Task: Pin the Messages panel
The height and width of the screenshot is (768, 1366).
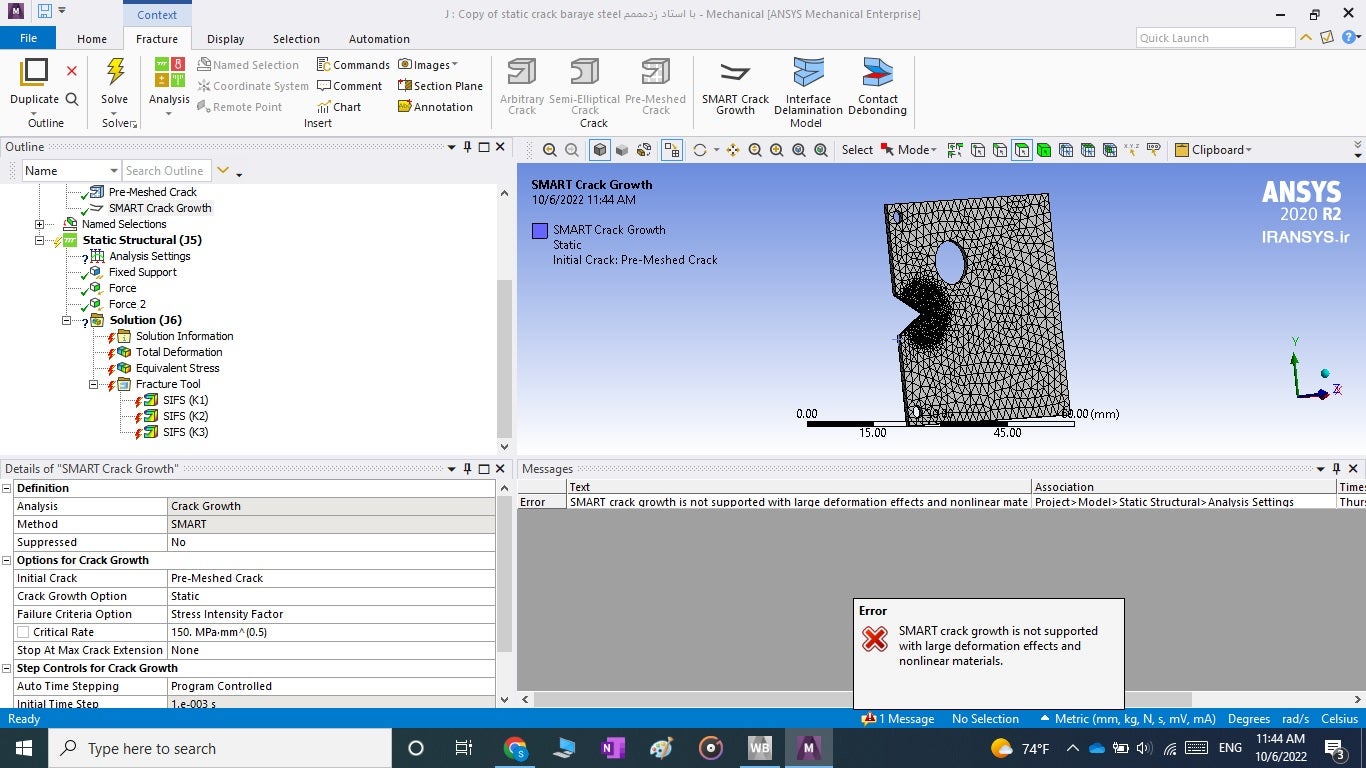Action: coord(1336,468)
